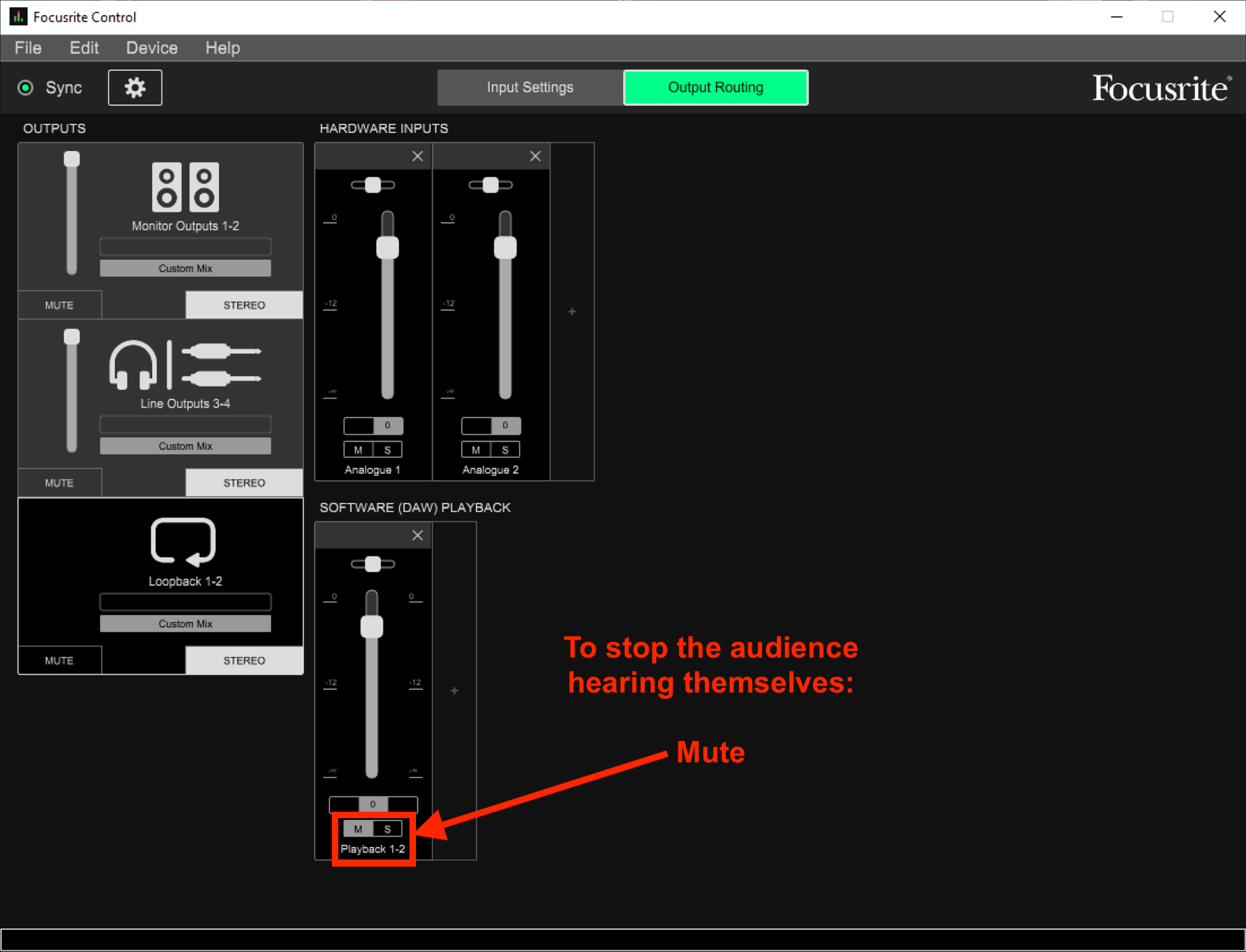Select the Sync radio indicator
The width and height of the screenshot is (1246, 952).
coord(26,87)
